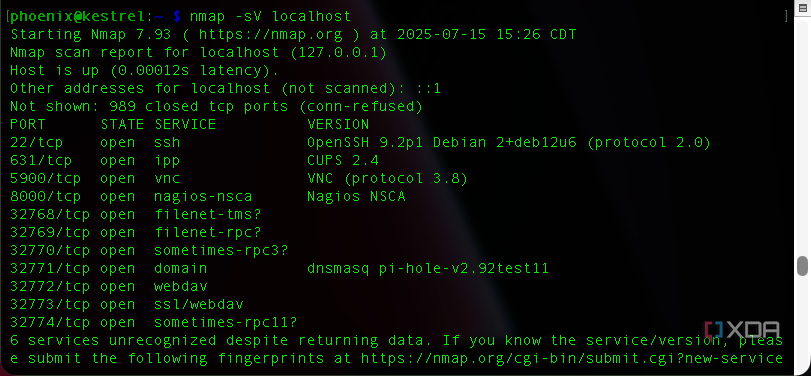This screenshot has width=811, height=376.
Task: Click the vertical scrollbar thumb
Action: [802, 266]
